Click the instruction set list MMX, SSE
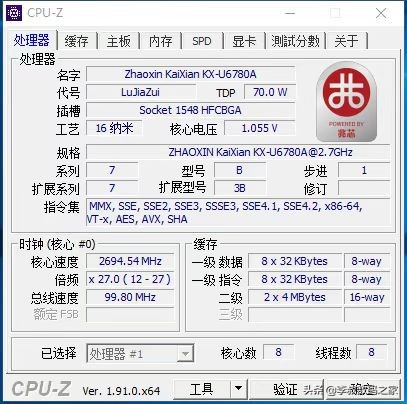 pos(238,213)
